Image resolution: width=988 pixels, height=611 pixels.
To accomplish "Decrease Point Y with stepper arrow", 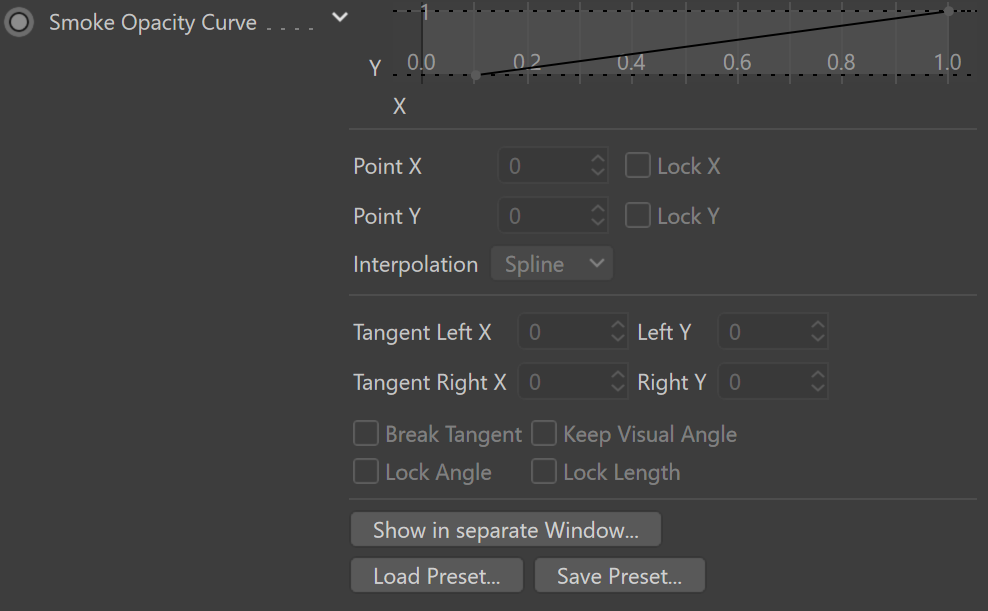I will 598,223.
